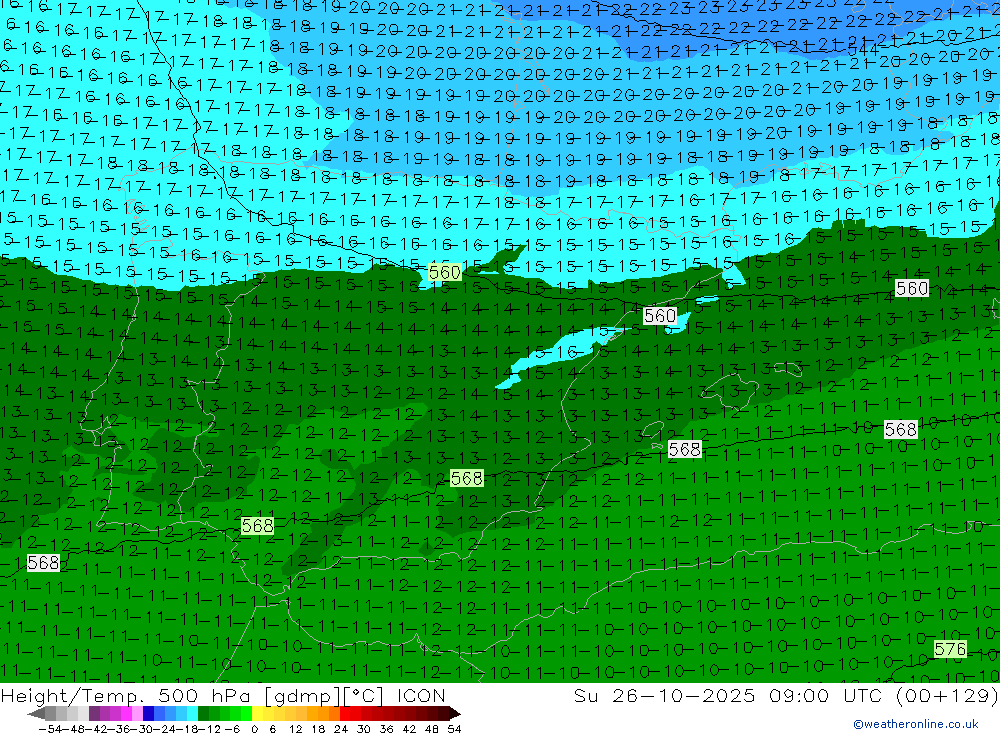
Task: Pick the cyan swatch on the colour scale
Action: [192, 713]
